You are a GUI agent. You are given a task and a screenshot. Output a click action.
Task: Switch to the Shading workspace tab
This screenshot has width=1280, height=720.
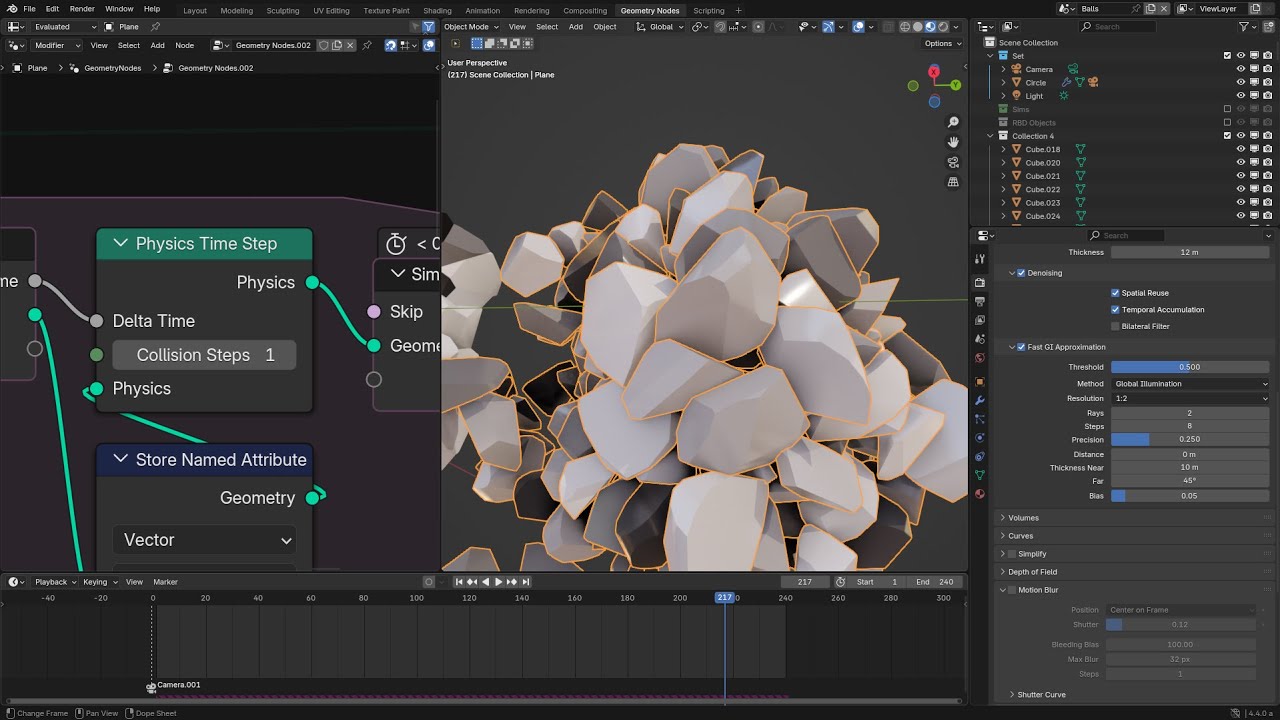point(437,11)
